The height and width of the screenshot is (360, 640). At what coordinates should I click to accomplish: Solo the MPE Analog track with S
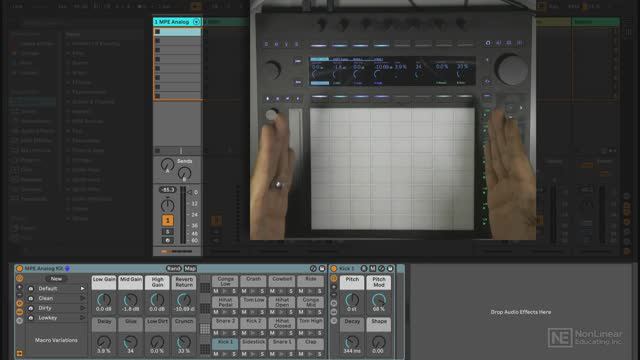tap(167, 232)
